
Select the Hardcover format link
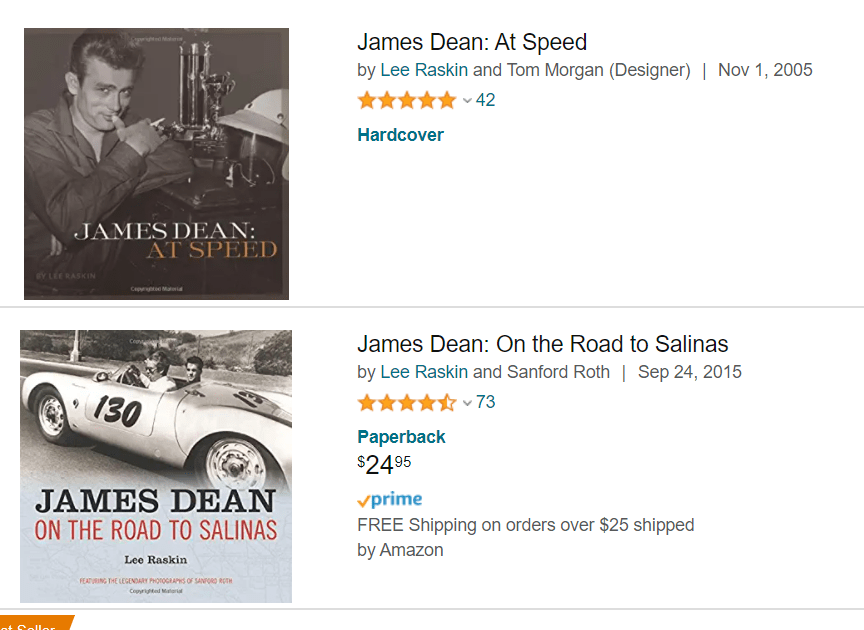(x=400, y=135)
